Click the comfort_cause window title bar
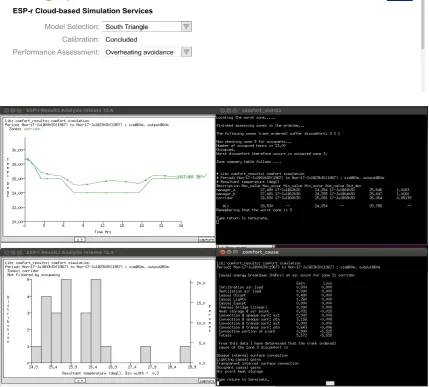 322,252
